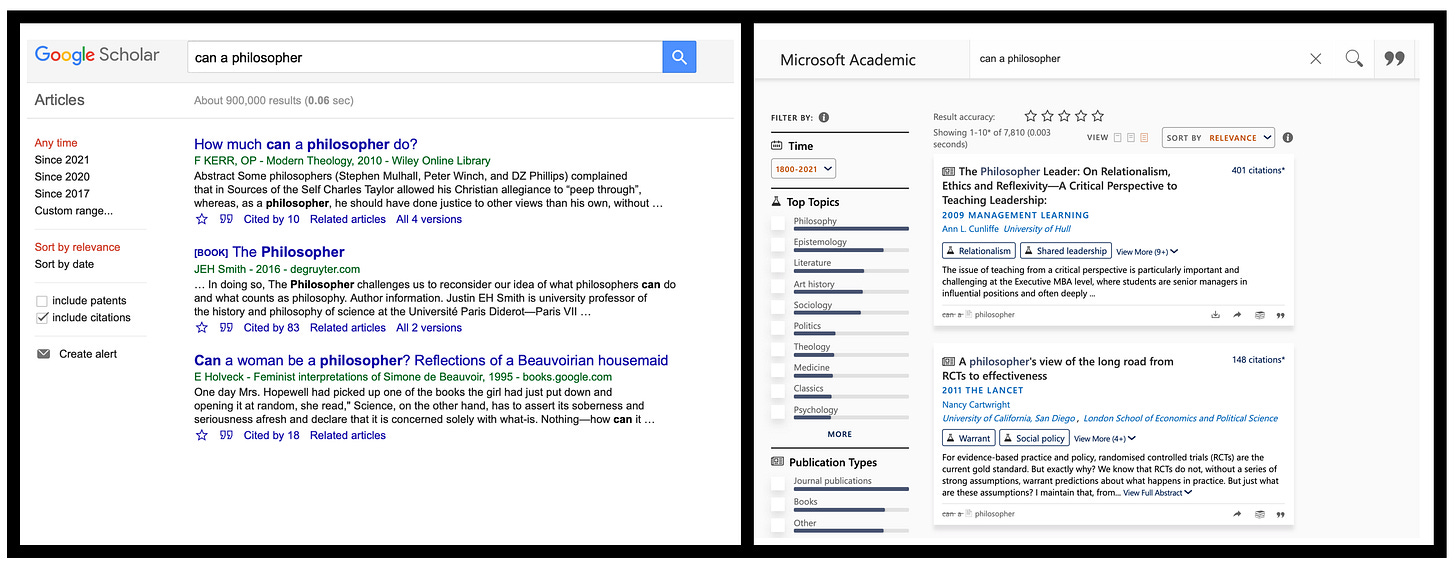Check the Journal publications filter
Viewport: 1456px width, 566px height.
[778, 483]
